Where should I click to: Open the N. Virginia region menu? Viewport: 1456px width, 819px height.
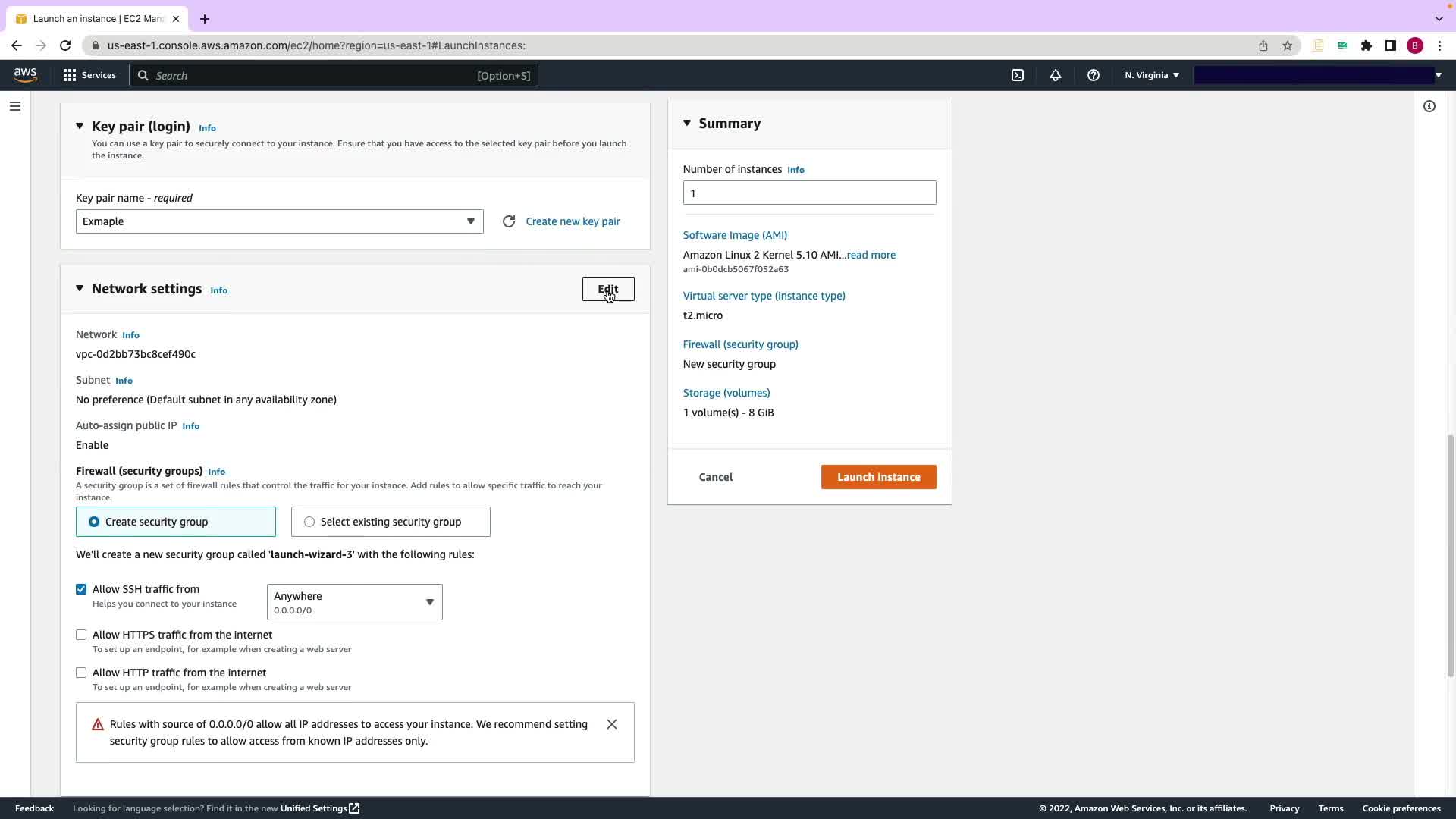point(1151,75)
